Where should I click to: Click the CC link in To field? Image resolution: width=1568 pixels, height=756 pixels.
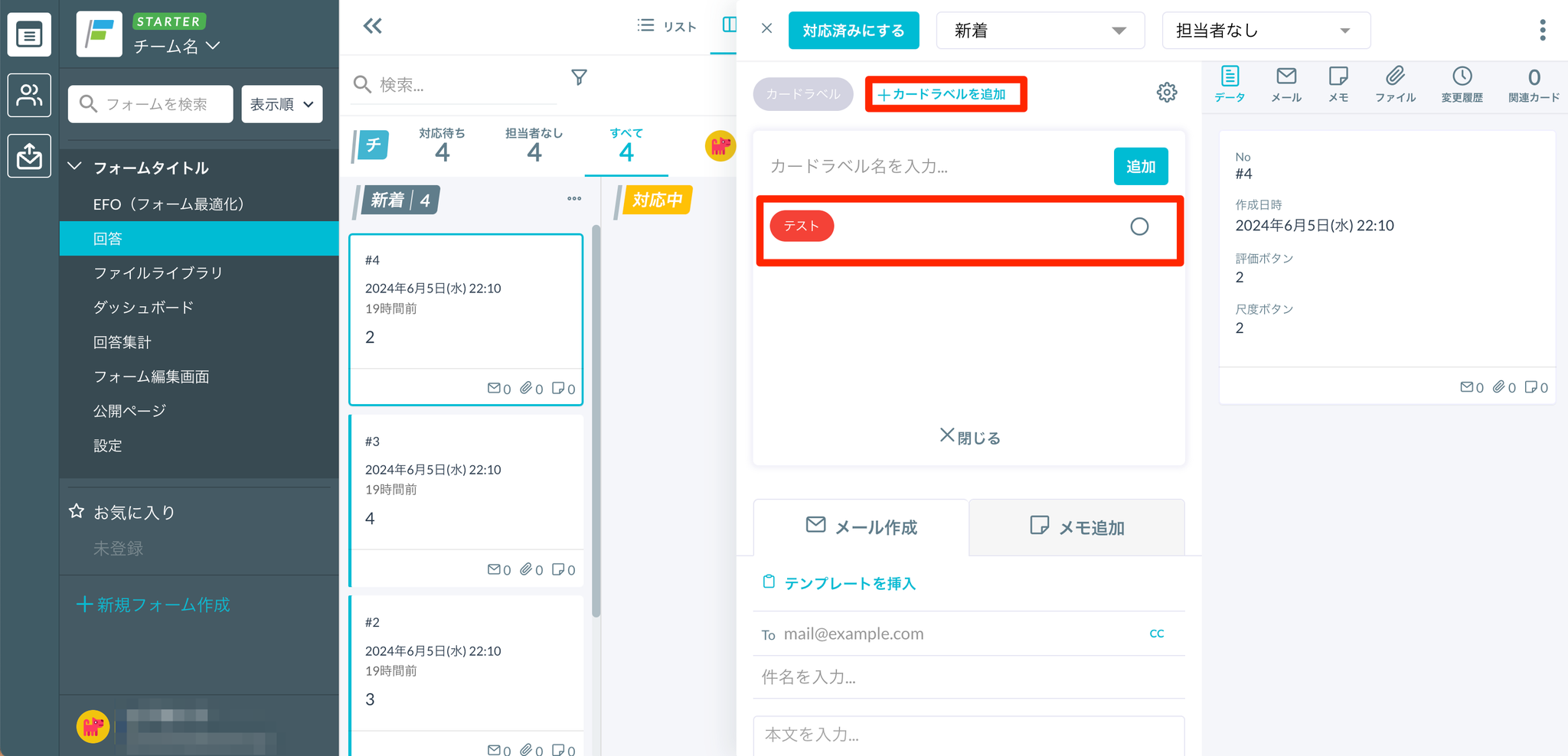(1157, 634)
